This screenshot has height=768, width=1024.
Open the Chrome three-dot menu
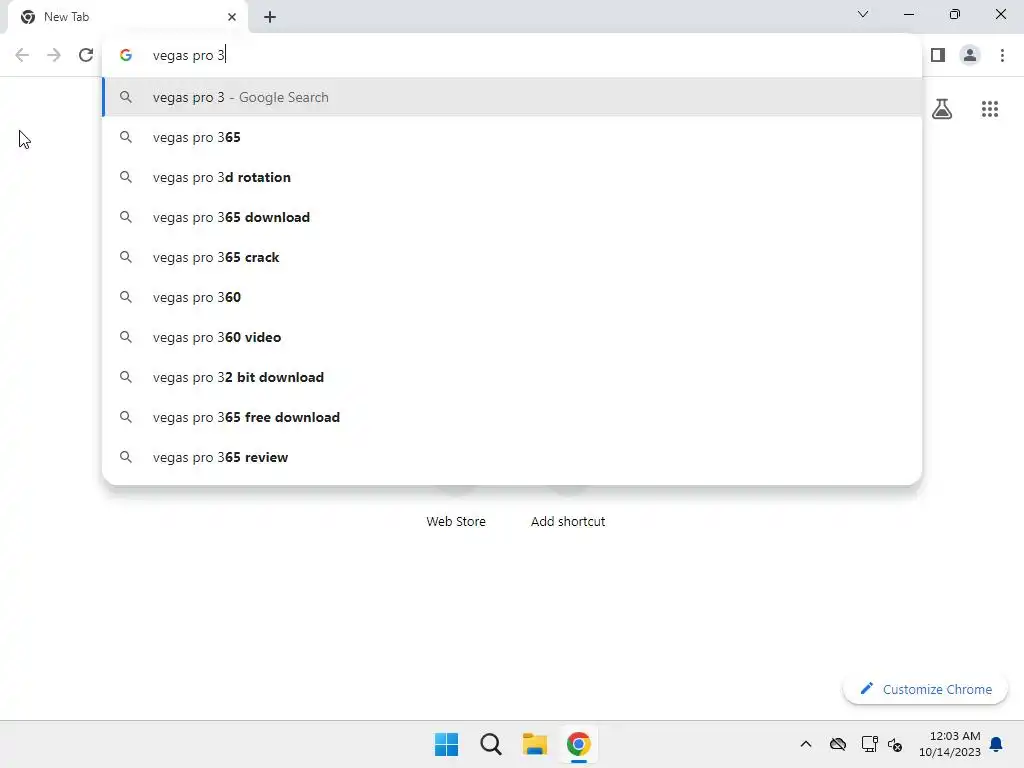[1002, 55]
